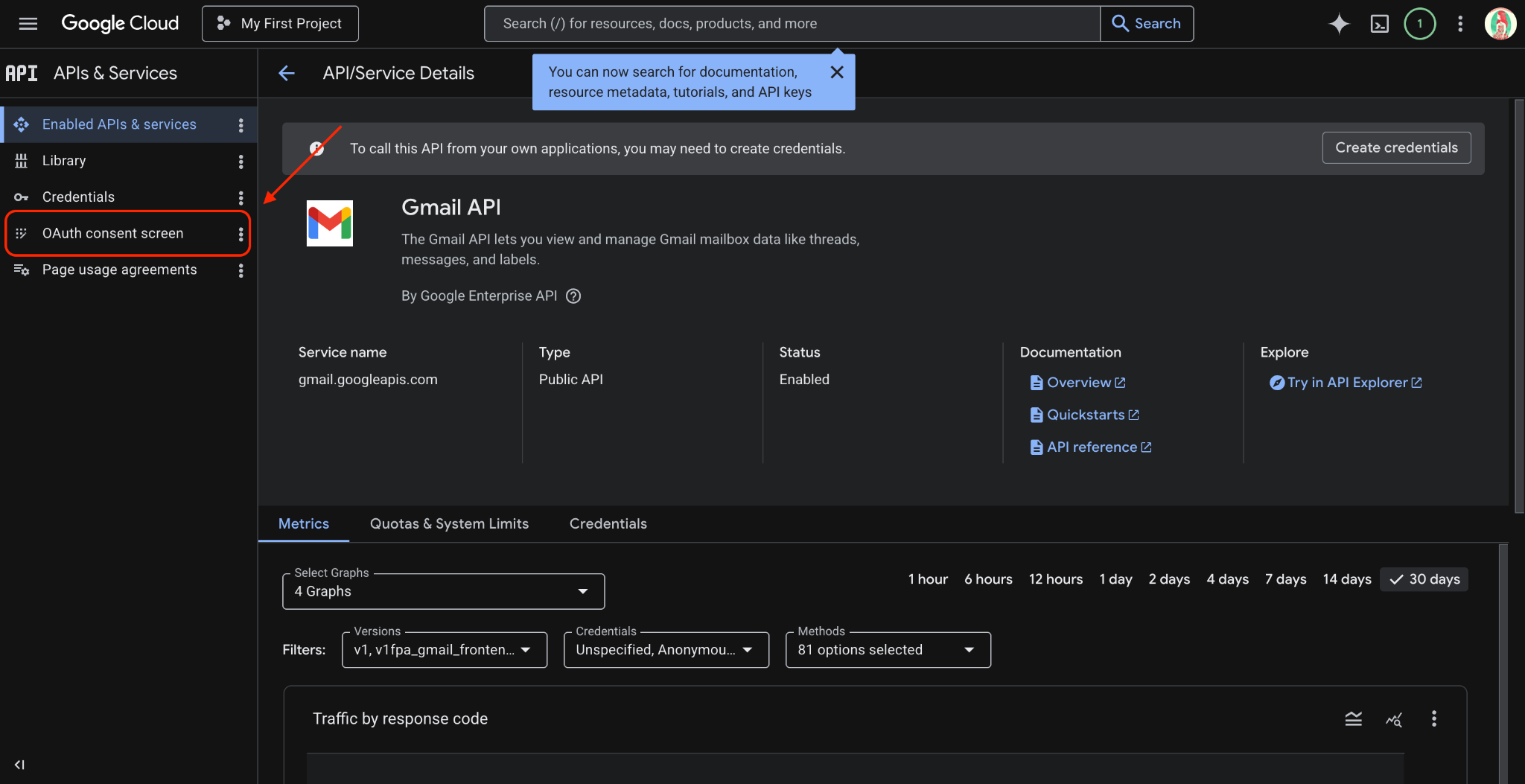The image size is (1525, 784).
Task: Open metrics explorer icon on Traffic chart
Action: coord(1394,719)
